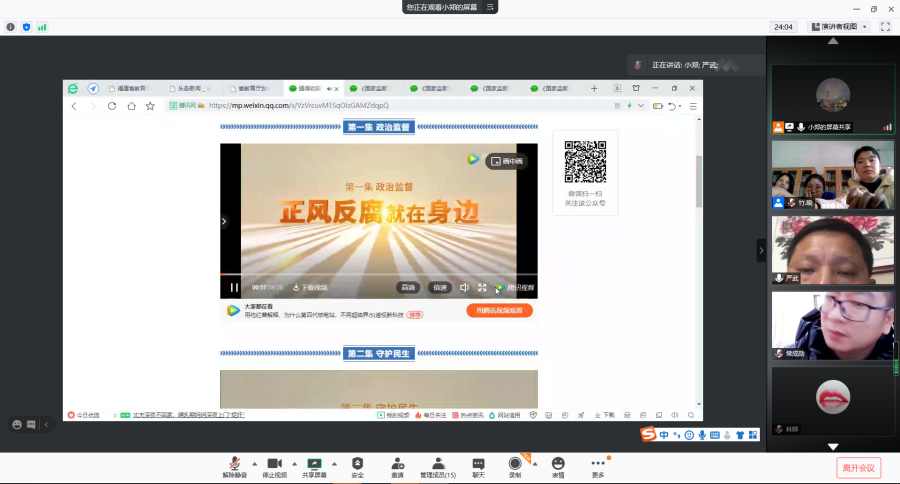Click the blue security shield status icon

pyautogui.click(x=26, y=27)
